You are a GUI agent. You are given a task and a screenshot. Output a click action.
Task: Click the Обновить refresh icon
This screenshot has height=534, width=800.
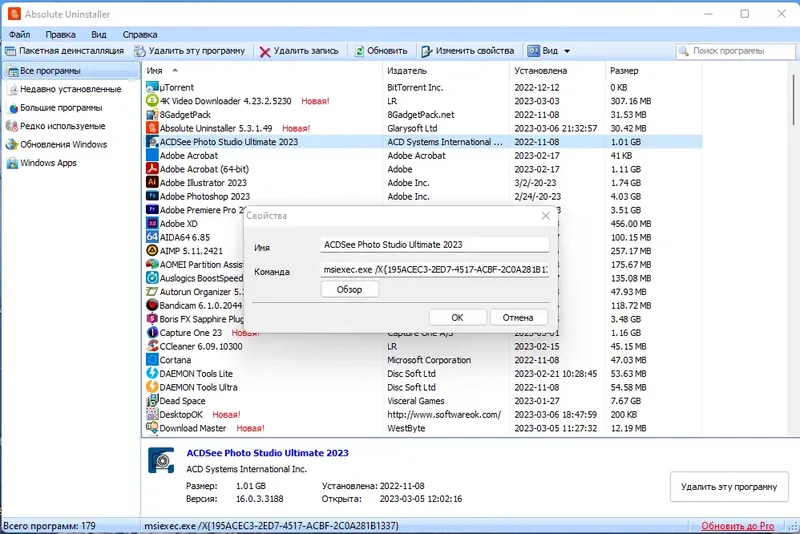[360, 51]
